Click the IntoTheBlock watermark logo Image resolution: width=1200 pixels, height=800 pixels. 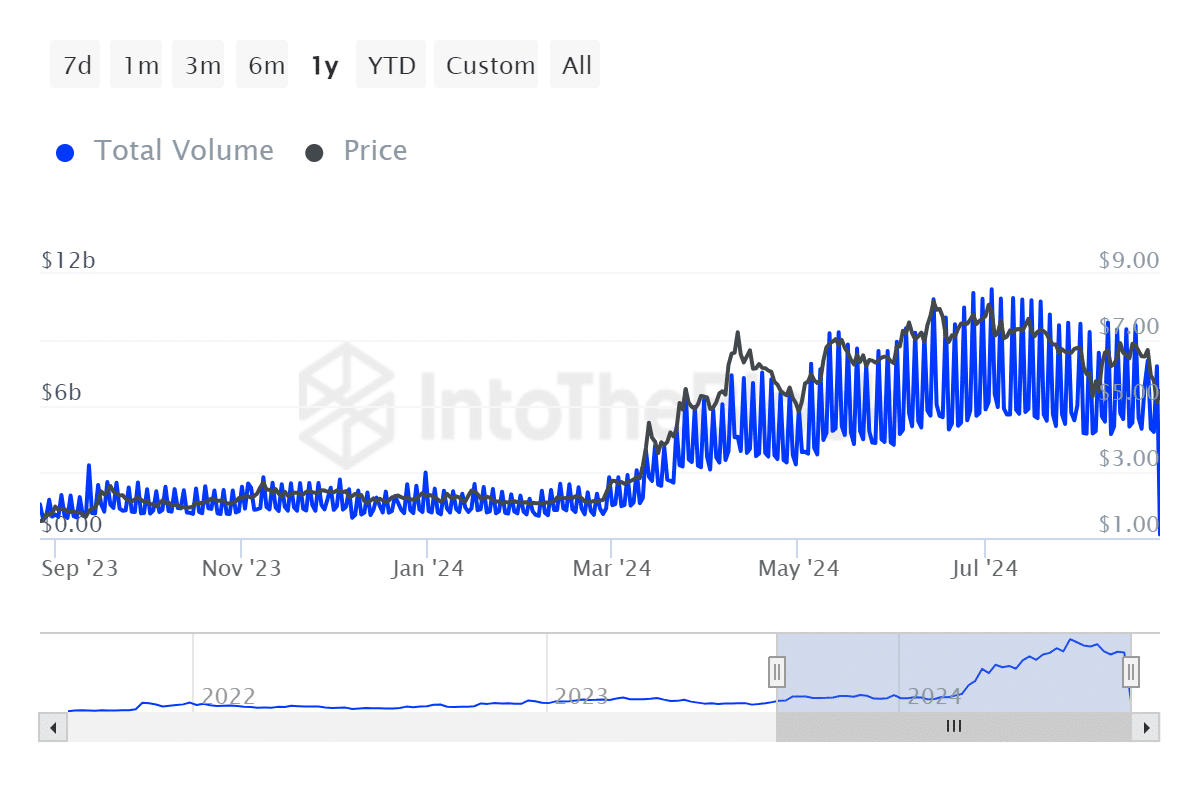[346, 392]
